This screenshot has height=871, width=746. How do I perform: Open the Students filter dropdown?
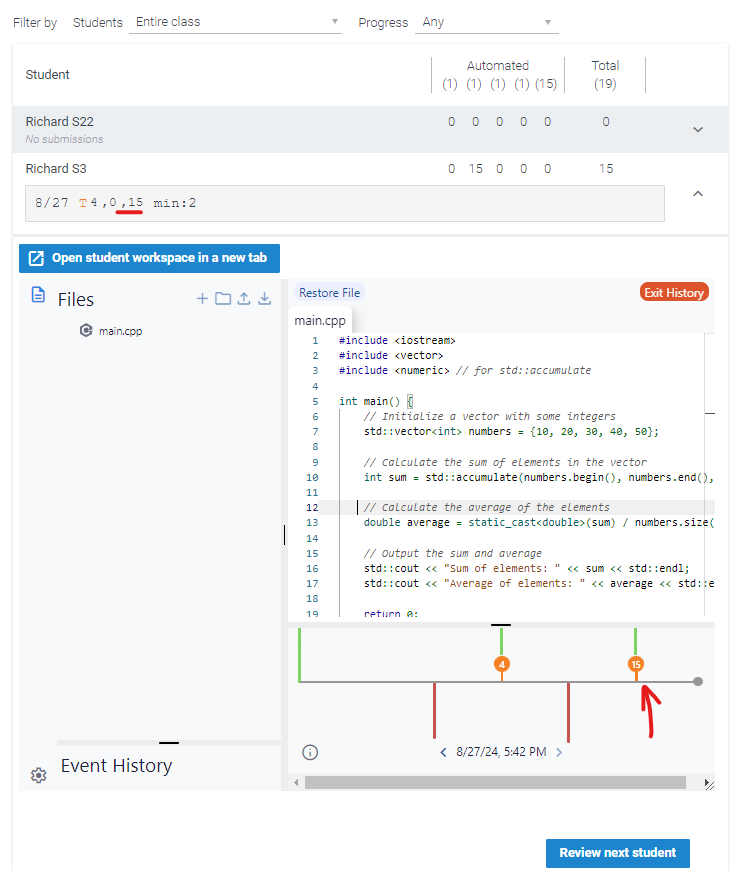237,22
